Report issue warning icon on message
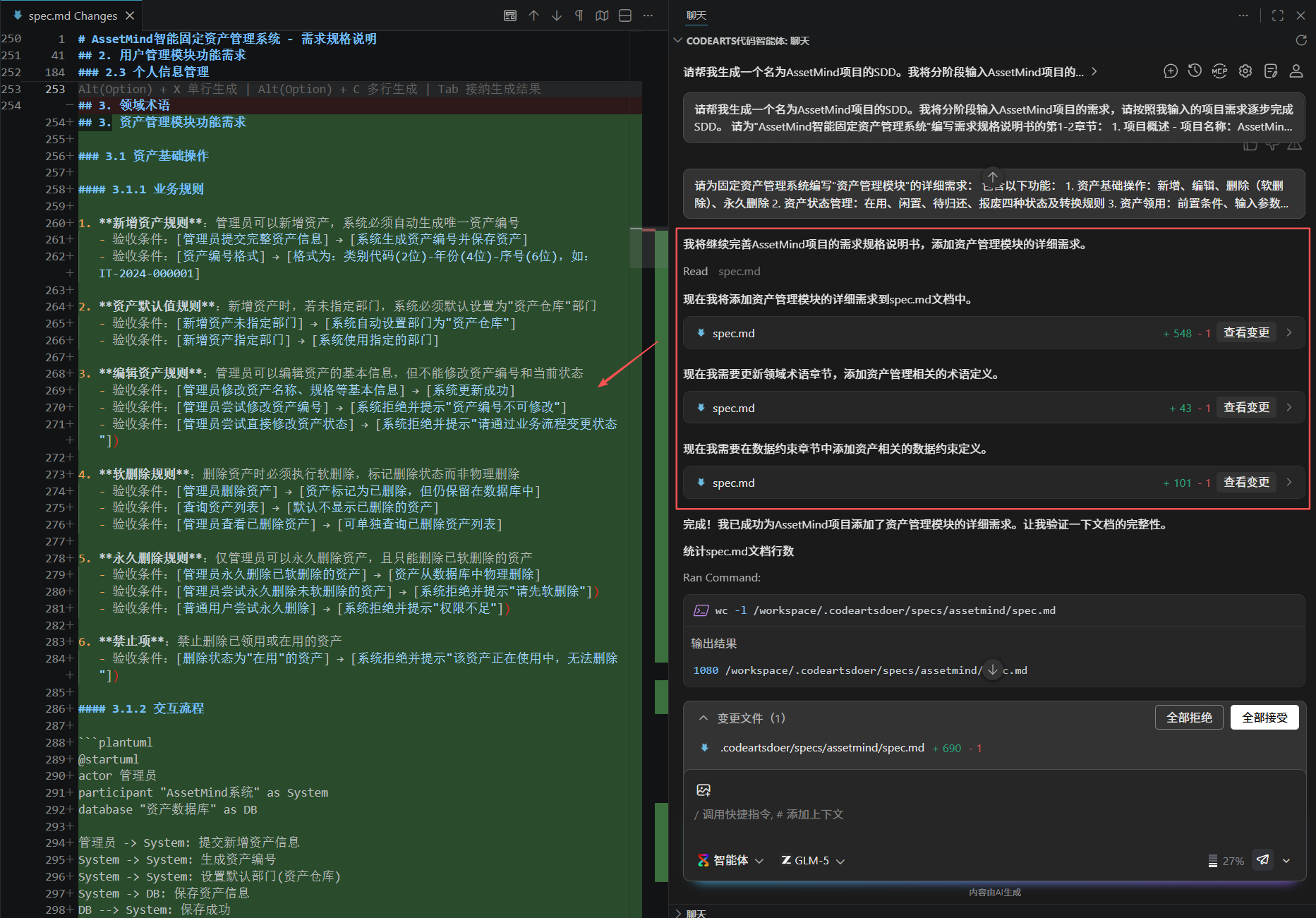The width and height of the screenshot is (1316, 918). click(1294, 145)
